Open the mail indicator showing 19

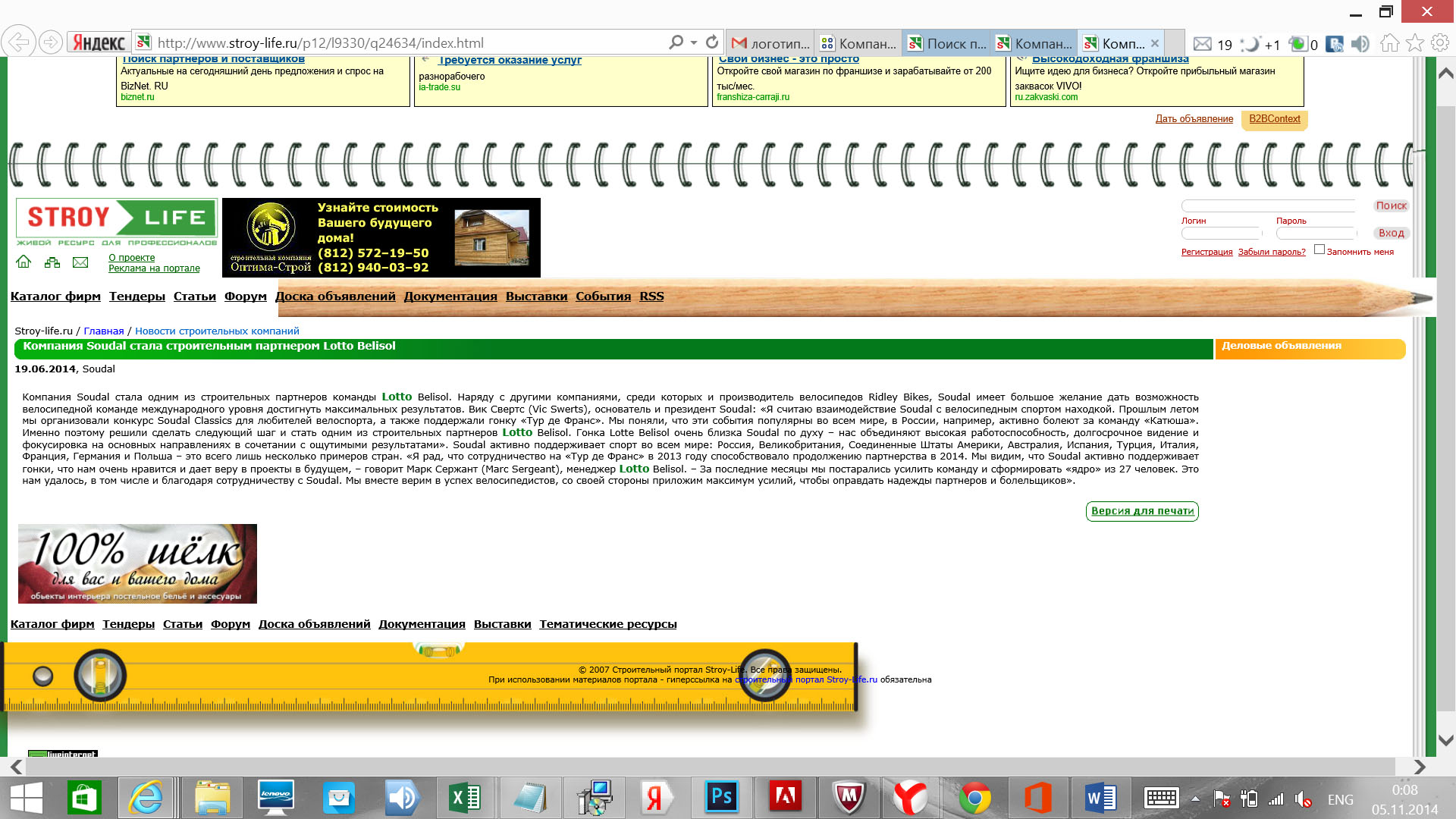(1213, 44)
